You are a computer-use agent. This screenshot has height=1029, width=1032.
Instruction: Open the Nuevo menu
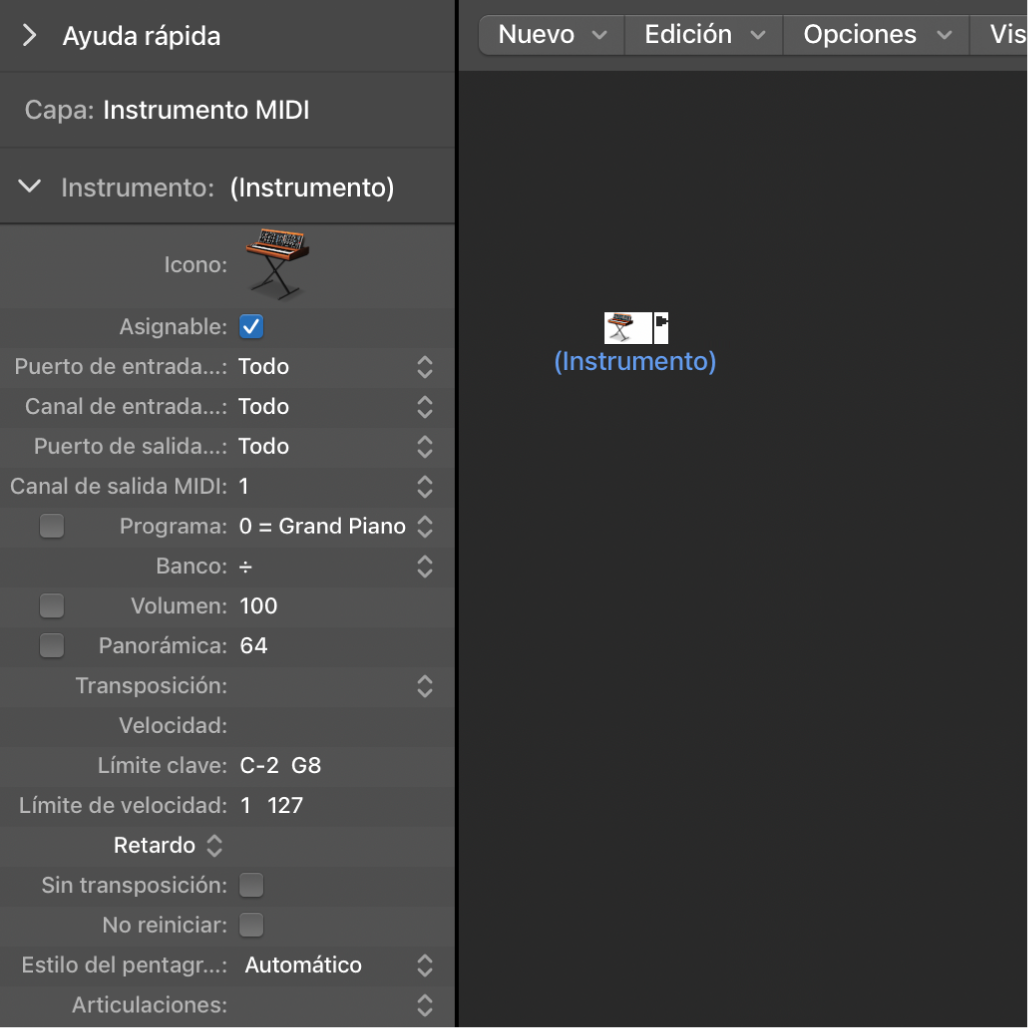[552, 35]
